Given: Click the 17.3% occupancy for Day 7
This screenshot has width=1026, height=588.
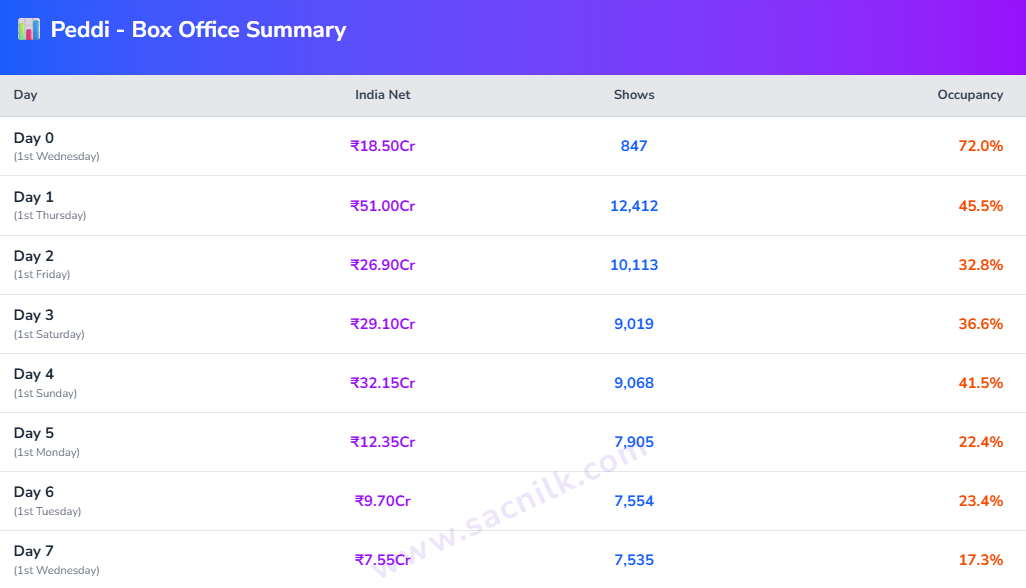Looking at the screenshot, I should [980, 560].
